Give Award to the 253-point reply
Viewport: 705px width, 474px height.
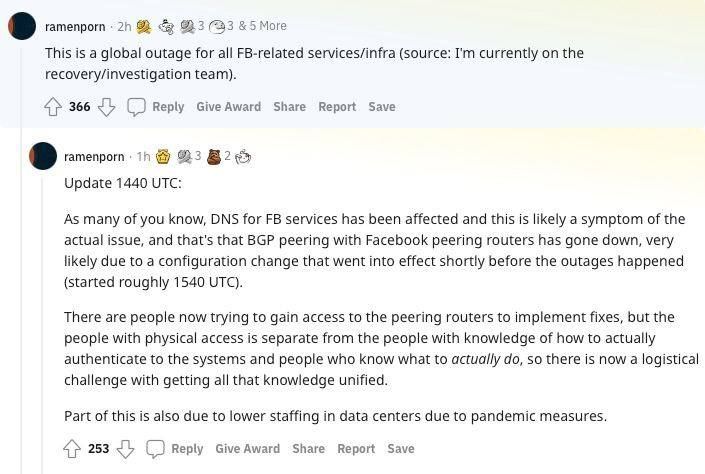(x=247, y=449)
